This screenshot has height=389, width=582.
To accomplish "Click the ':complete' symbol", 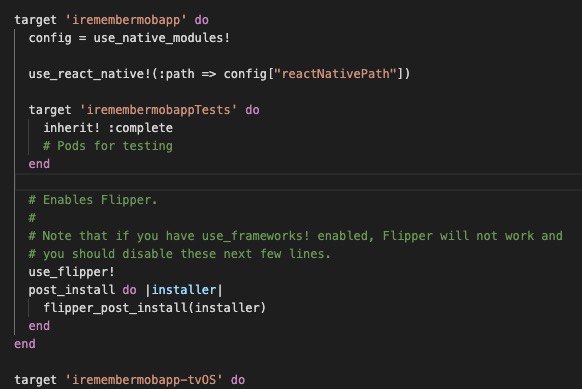I will click(x=140, y=128).
